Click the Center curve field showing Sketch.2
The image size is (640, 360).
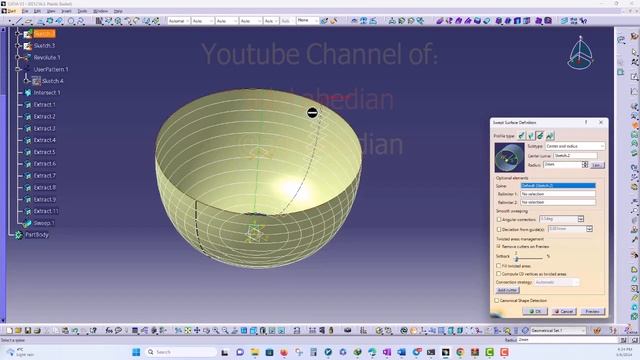[x=575, y=156]
